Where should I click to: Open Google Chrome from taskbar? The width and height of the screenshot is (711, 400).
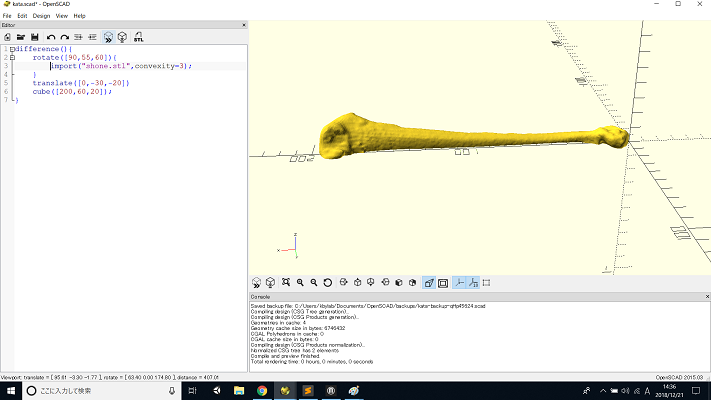pyautogui.click(x=262, y=390)
